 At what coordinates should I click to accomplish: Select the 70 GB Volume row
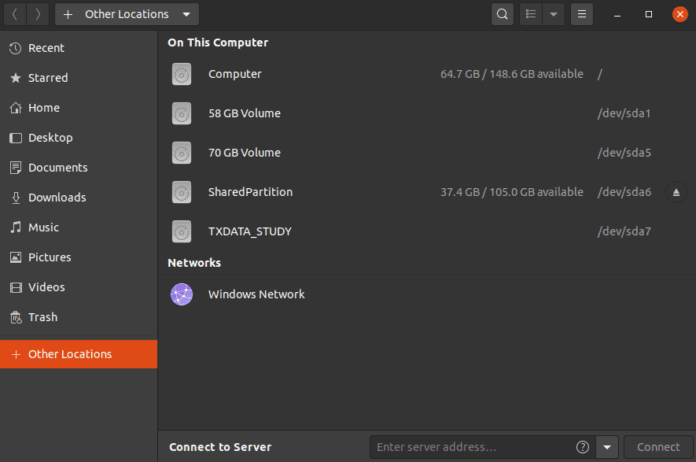coord(427,153)
